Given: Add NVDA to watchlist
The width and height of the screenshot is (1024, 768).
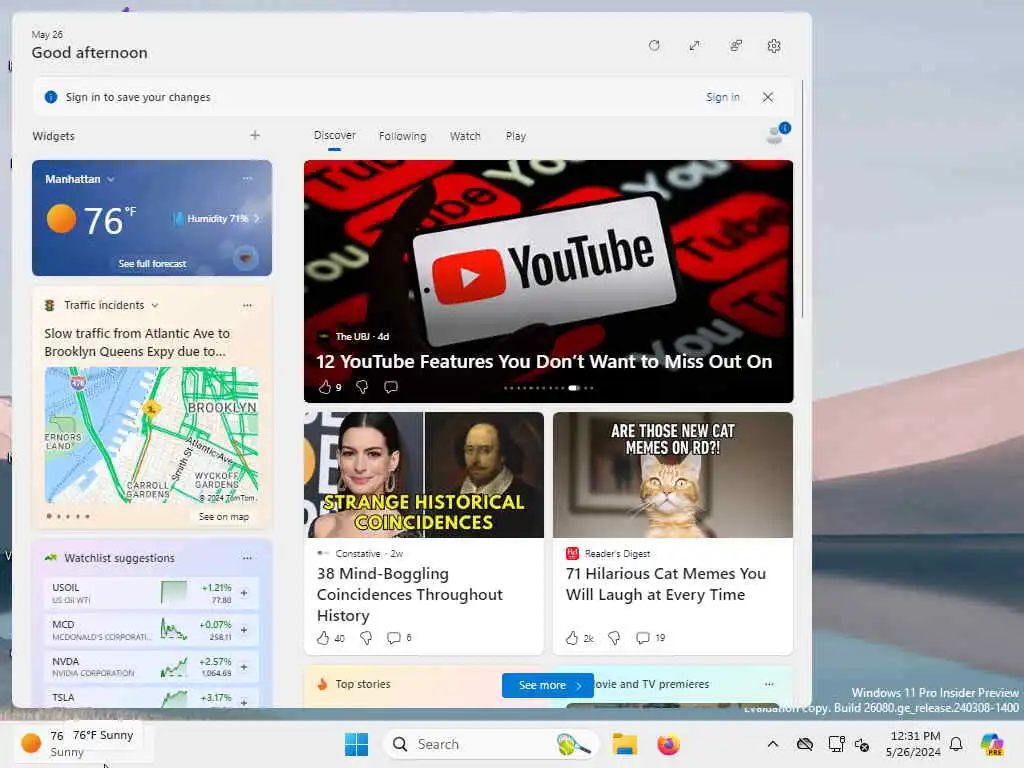Looking at the screenshot, I should pyautogui.click(x=244, y=667).
